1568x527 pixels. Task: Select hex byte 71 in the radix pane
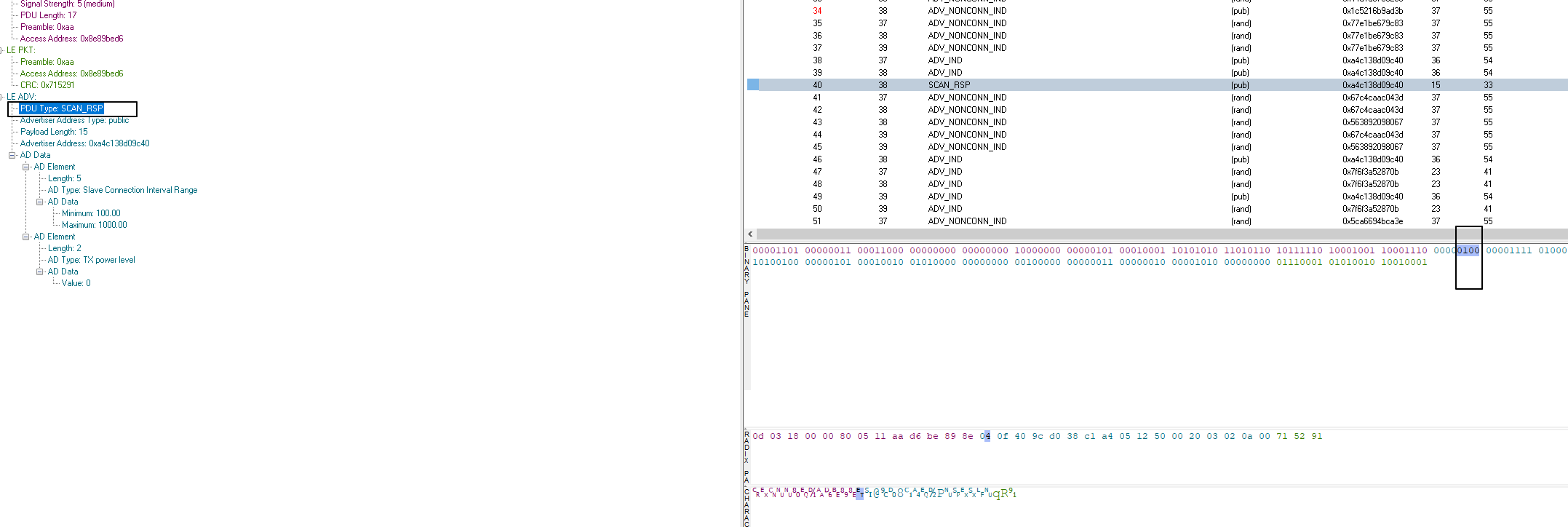pos(1282,436)
